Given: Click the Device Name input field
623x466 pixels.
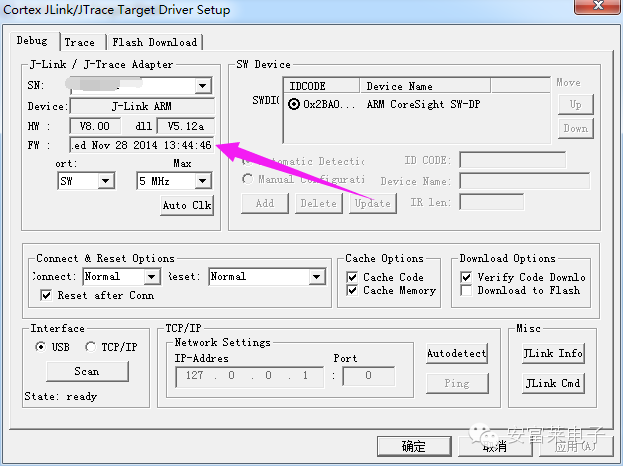Looking at the screenshot, I should coord(524,181).
